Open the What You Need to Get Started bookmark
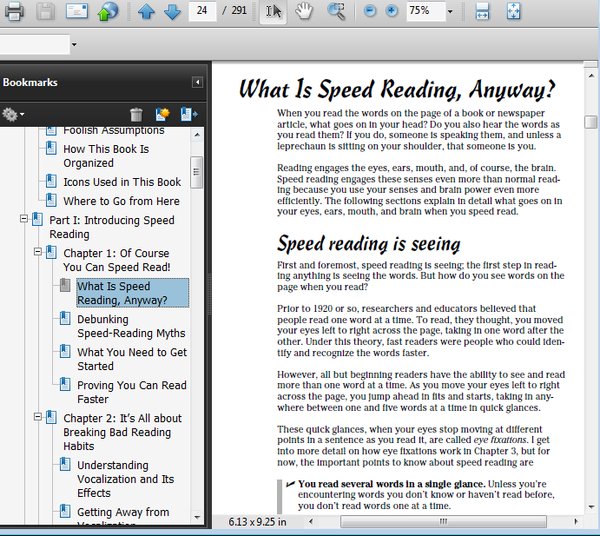The height and width of the screenshot is (536, 600). pos(132,359)
